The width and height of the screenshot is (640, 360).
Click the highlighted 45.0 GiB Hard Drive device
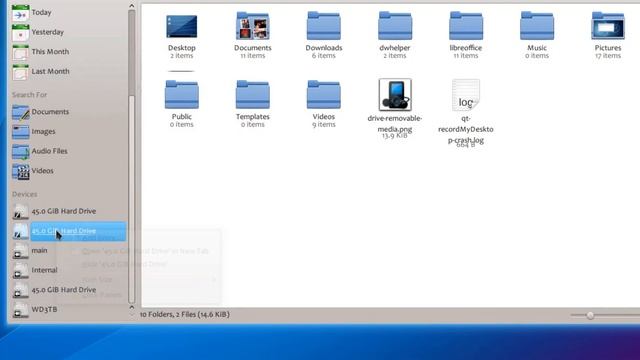[x=69, y=231]
